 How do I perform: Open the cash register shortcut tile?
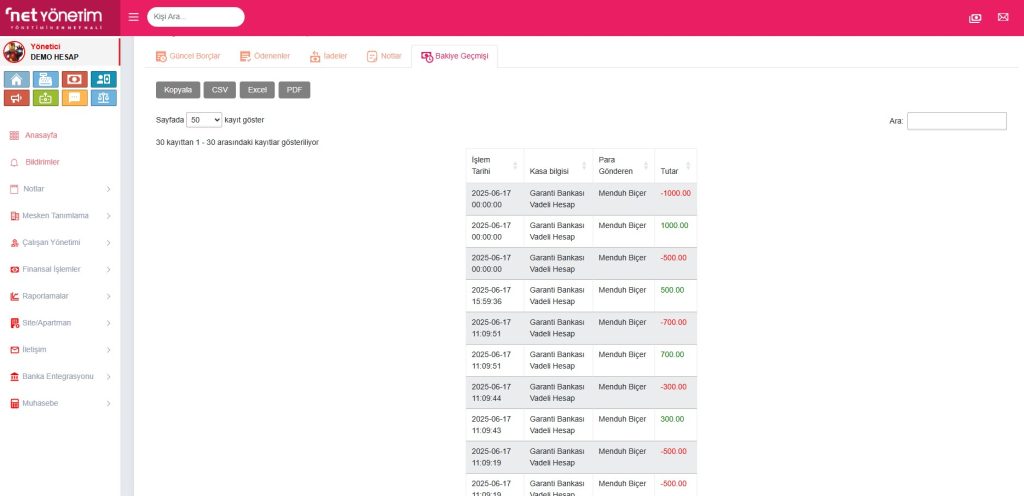(45, 79)
